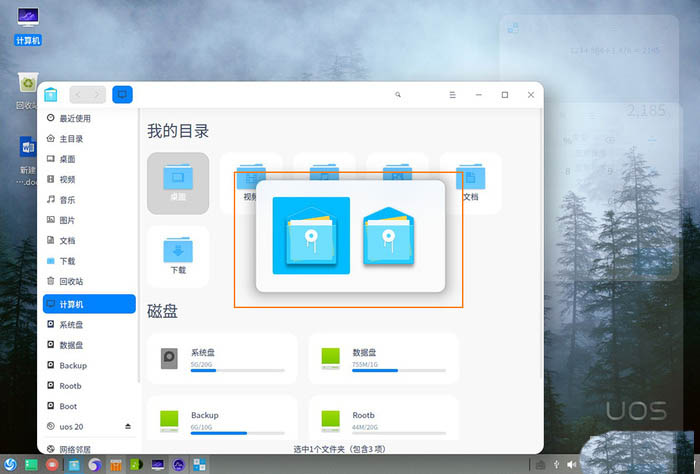Select the highlighted 计算机 sidebar item
700x474 pixels.
89,304
